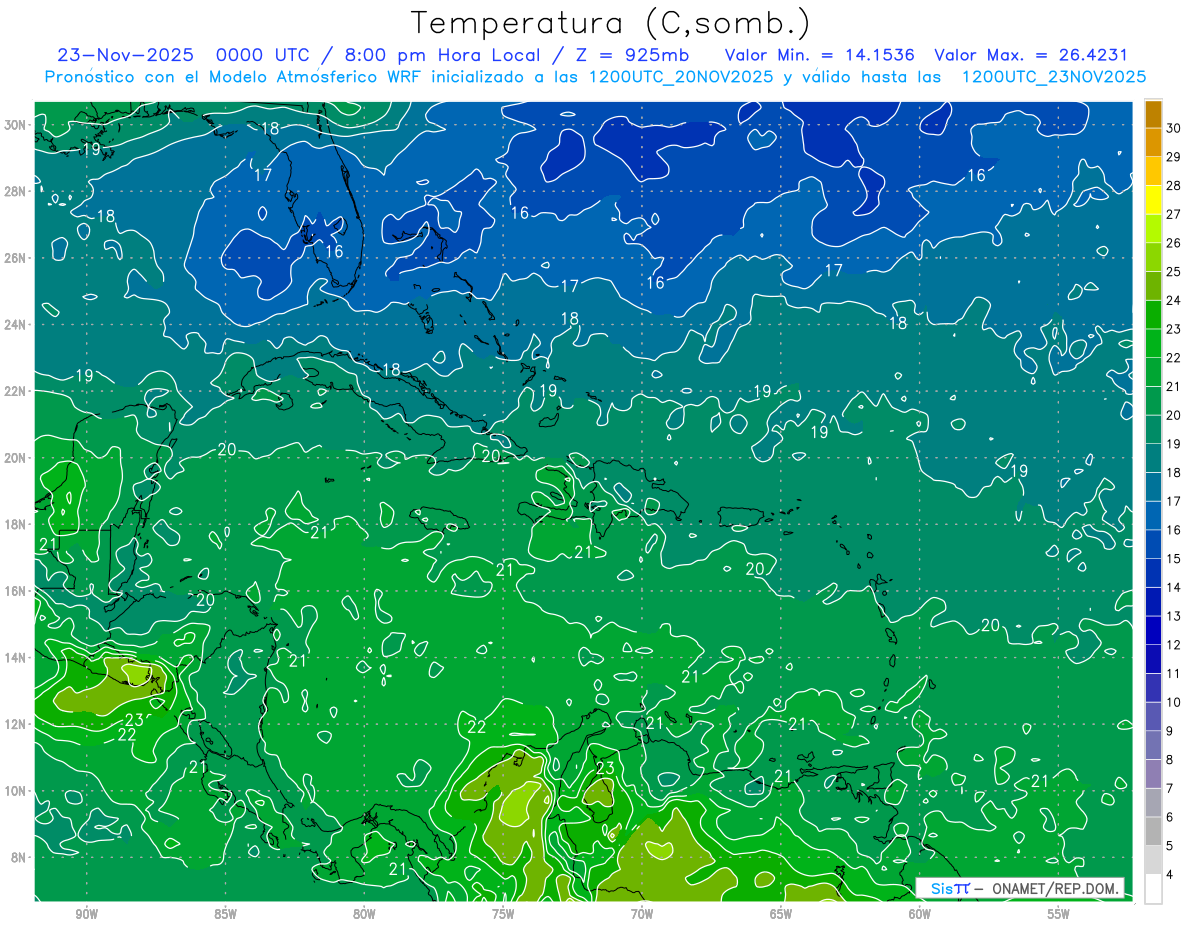Screen dimensions: 1200x927
Task: Click the 'Valor Max. = 26.4231' value
Action: coord(1031,56)
